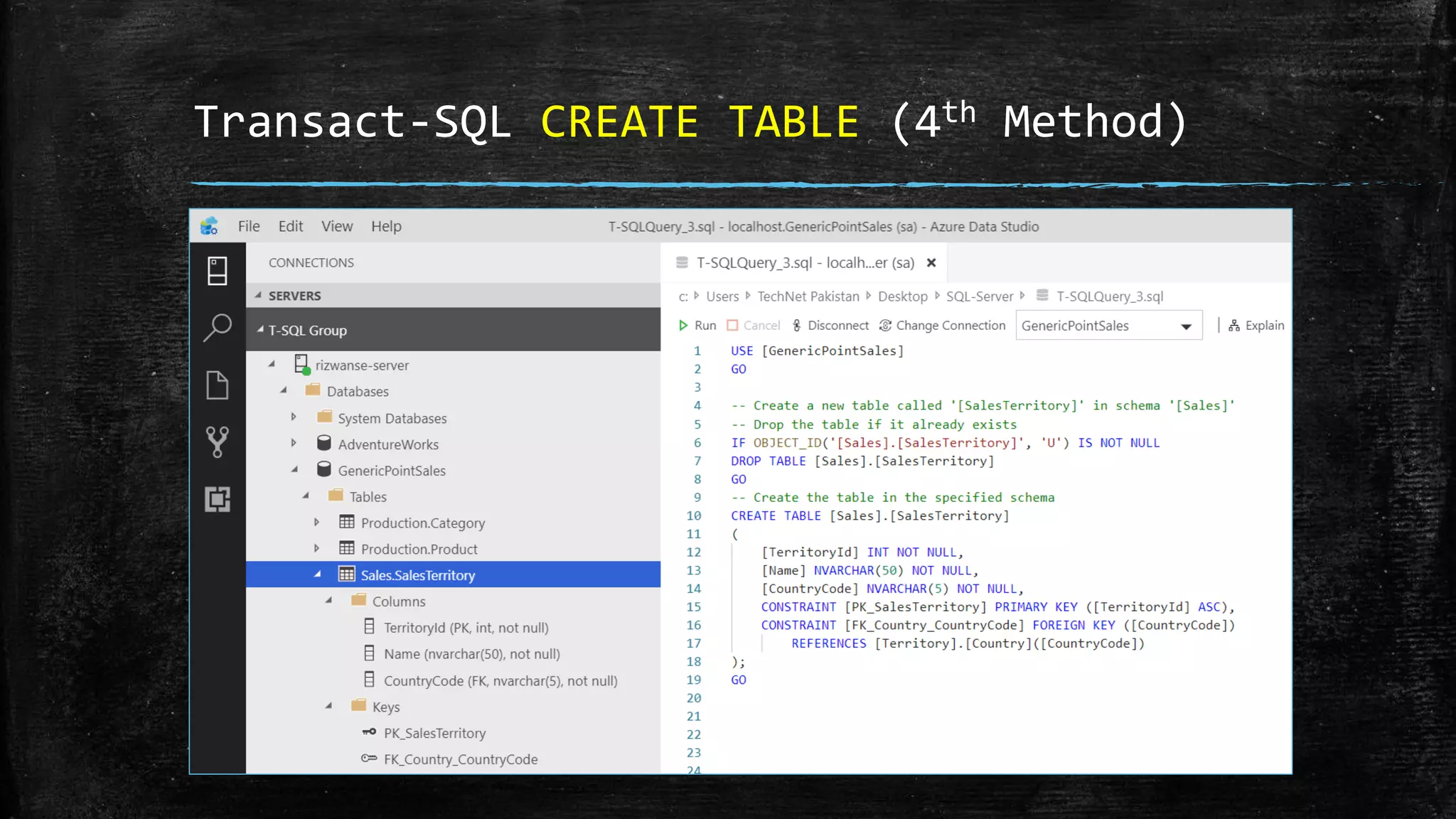Click the Run query play icon
This screenshot has height=819, width=1456.
683,325
